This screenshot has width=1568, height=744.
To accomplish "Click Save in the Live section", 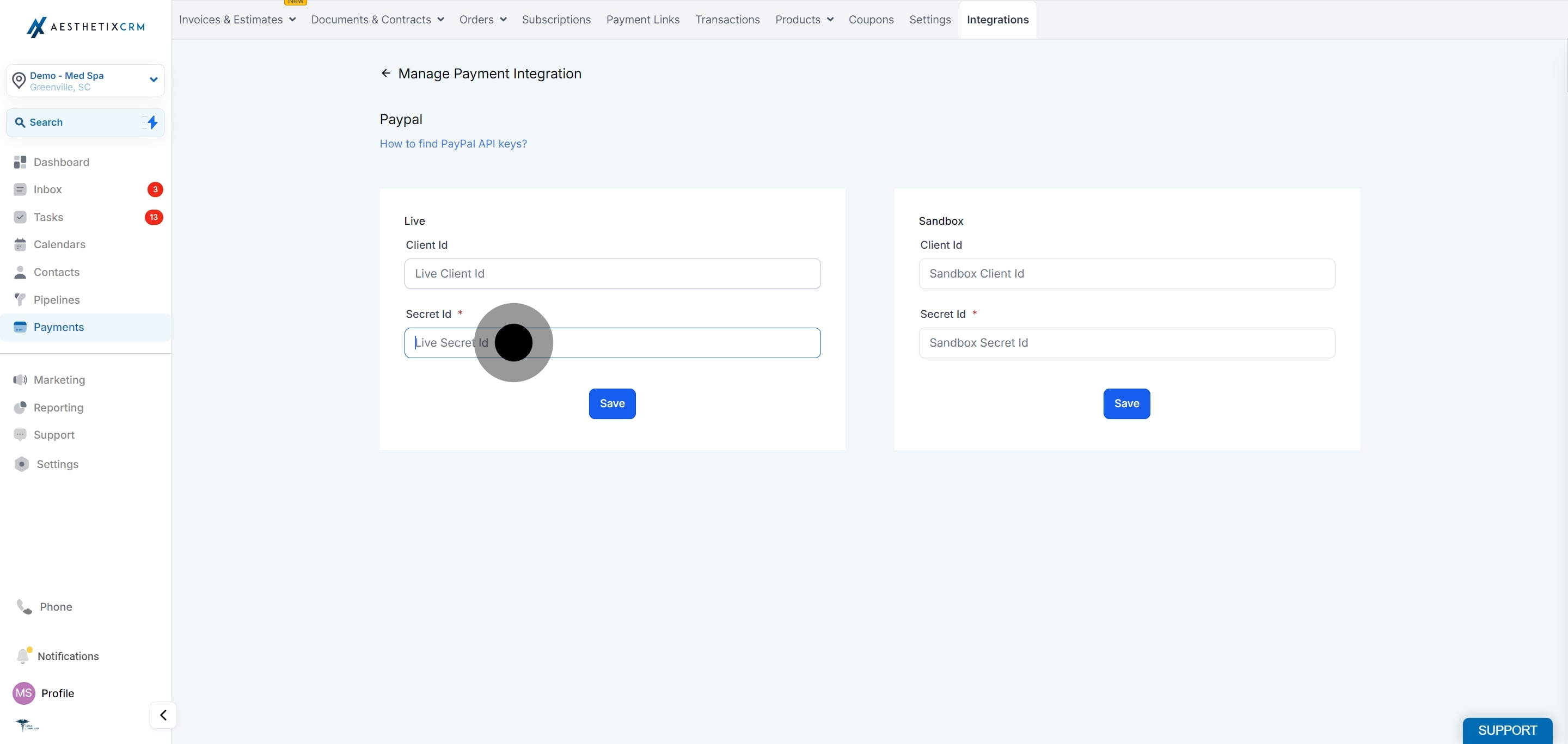I will click(x=612, y=403).
